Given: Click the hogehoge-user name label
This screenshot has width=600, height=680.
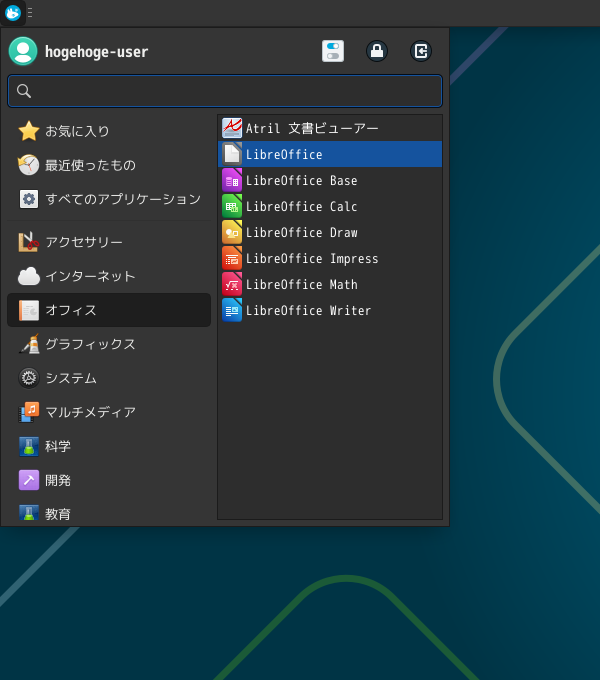Looking at the screenshot, I should coord(96,52).
